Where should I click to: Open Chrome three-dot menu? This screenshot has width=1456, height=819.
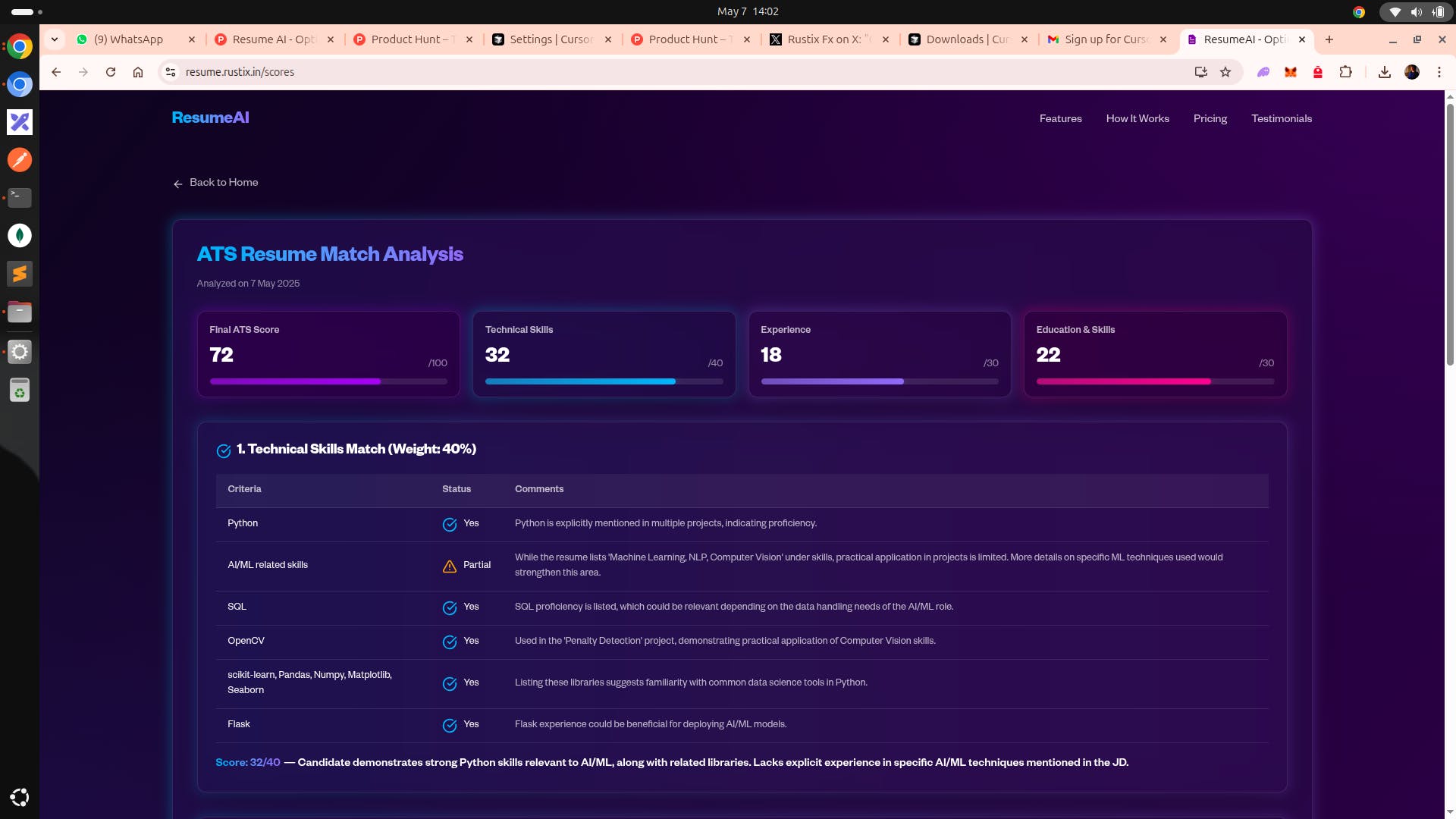[x=1439, y=72]
